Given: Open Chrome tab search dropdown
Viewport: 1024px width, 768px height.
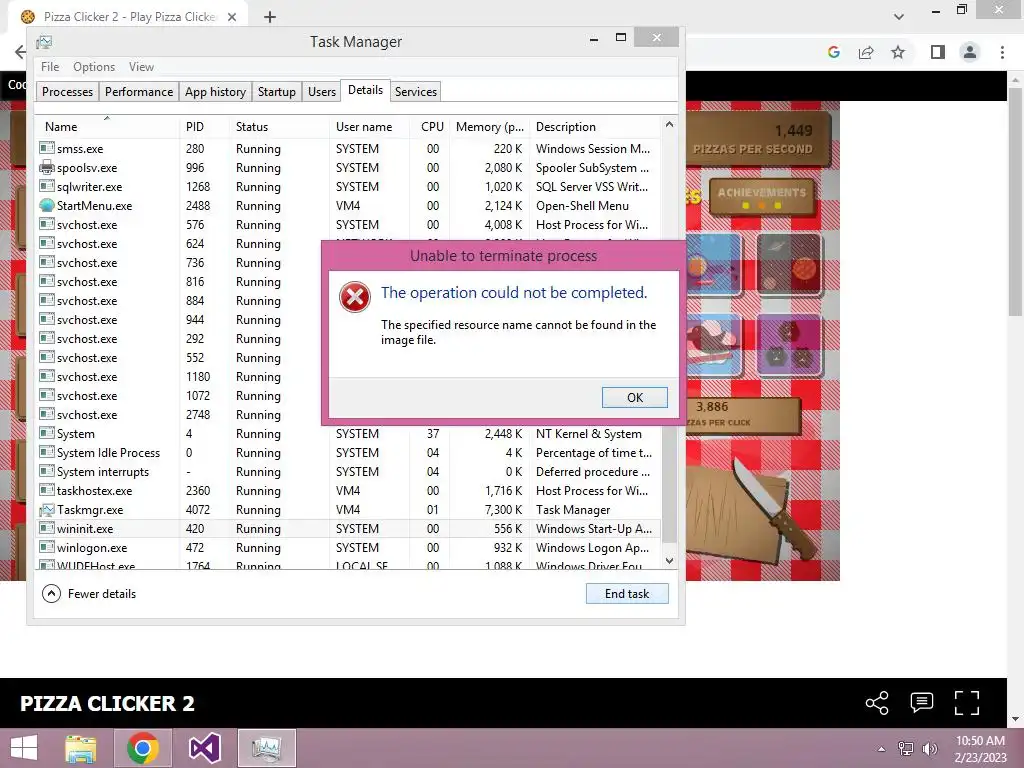Looking at the screenshot, I should tap(899, 17).
